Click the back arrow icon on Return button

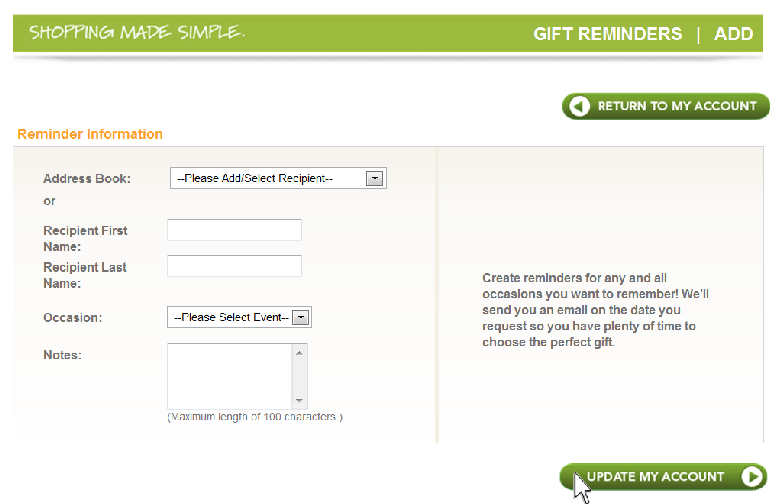tap(579, 106)
